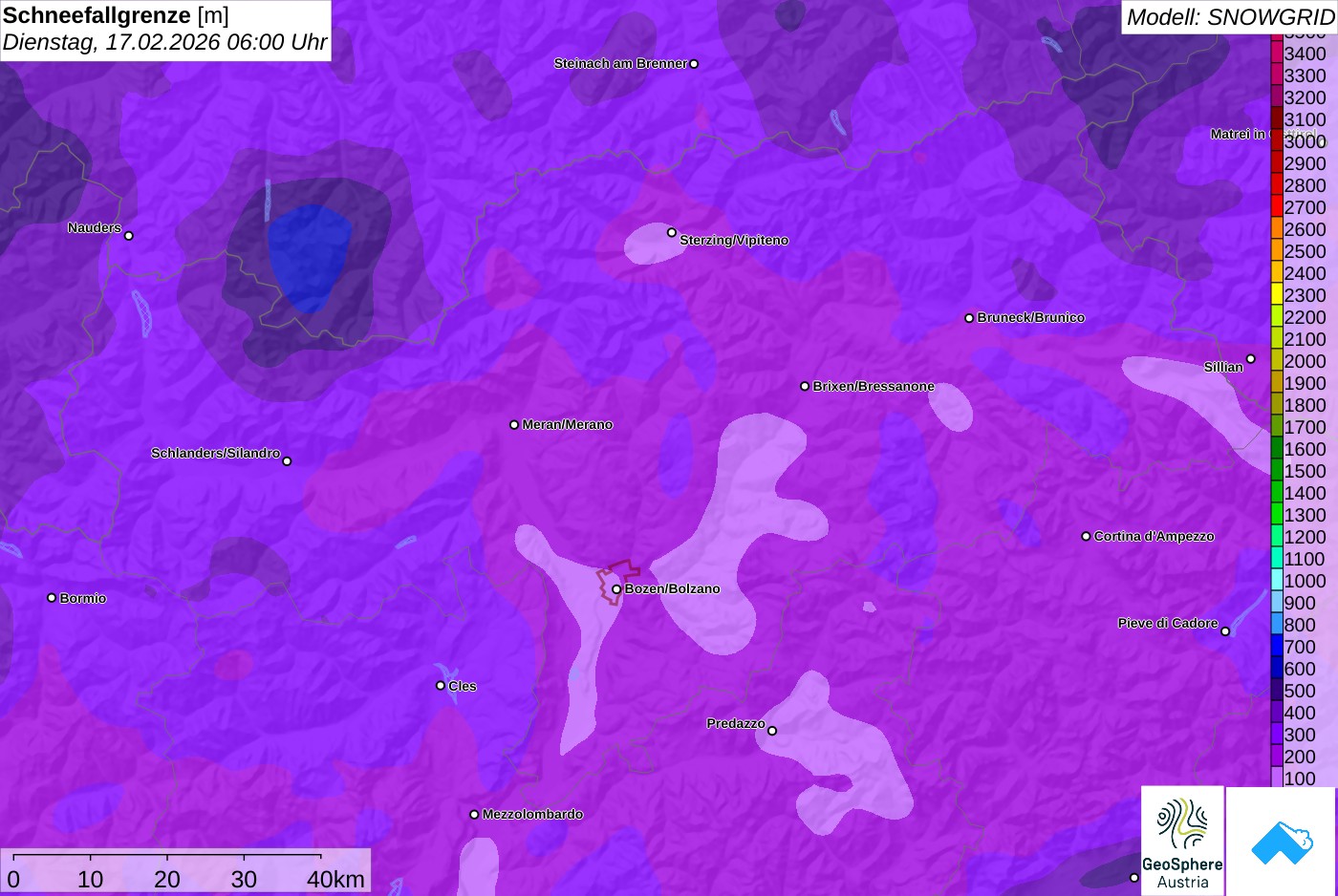
Task: Pick the cyan swatch beside 1000
Action: tap(1277, 580)
